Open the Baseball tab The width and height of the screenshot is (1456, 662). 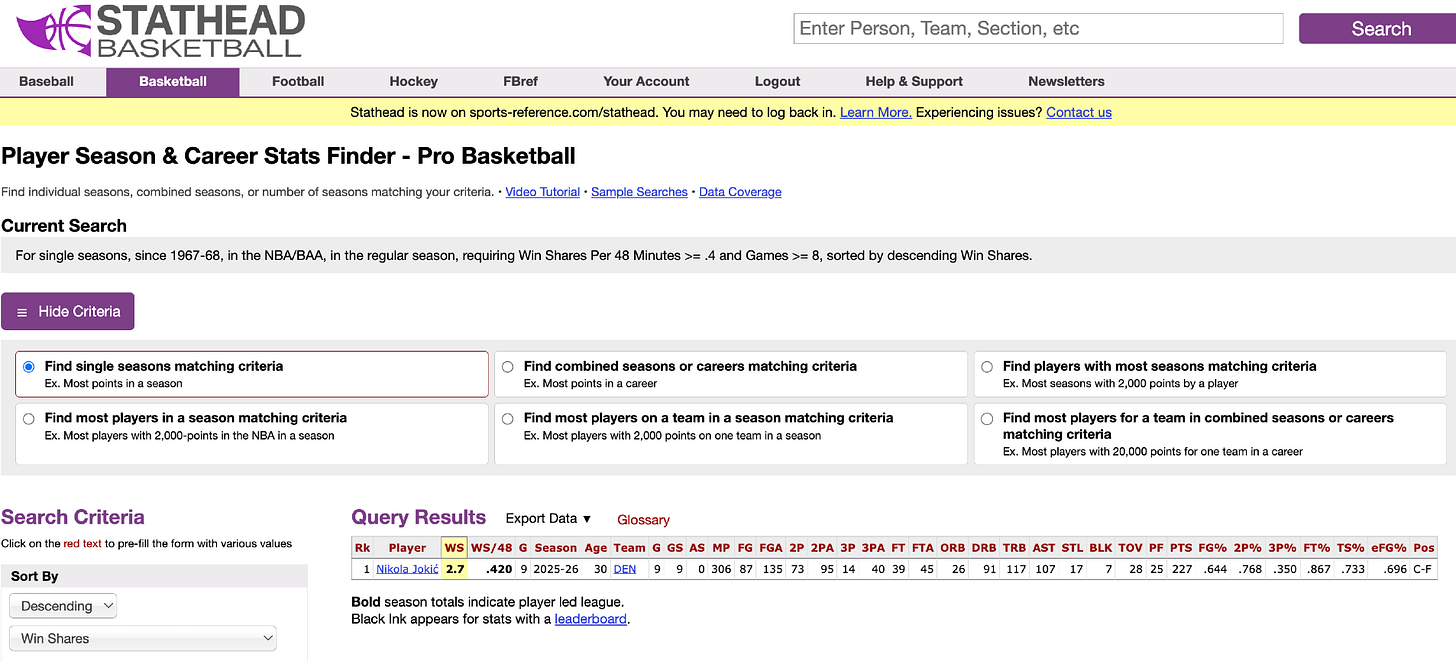(47, 82)
